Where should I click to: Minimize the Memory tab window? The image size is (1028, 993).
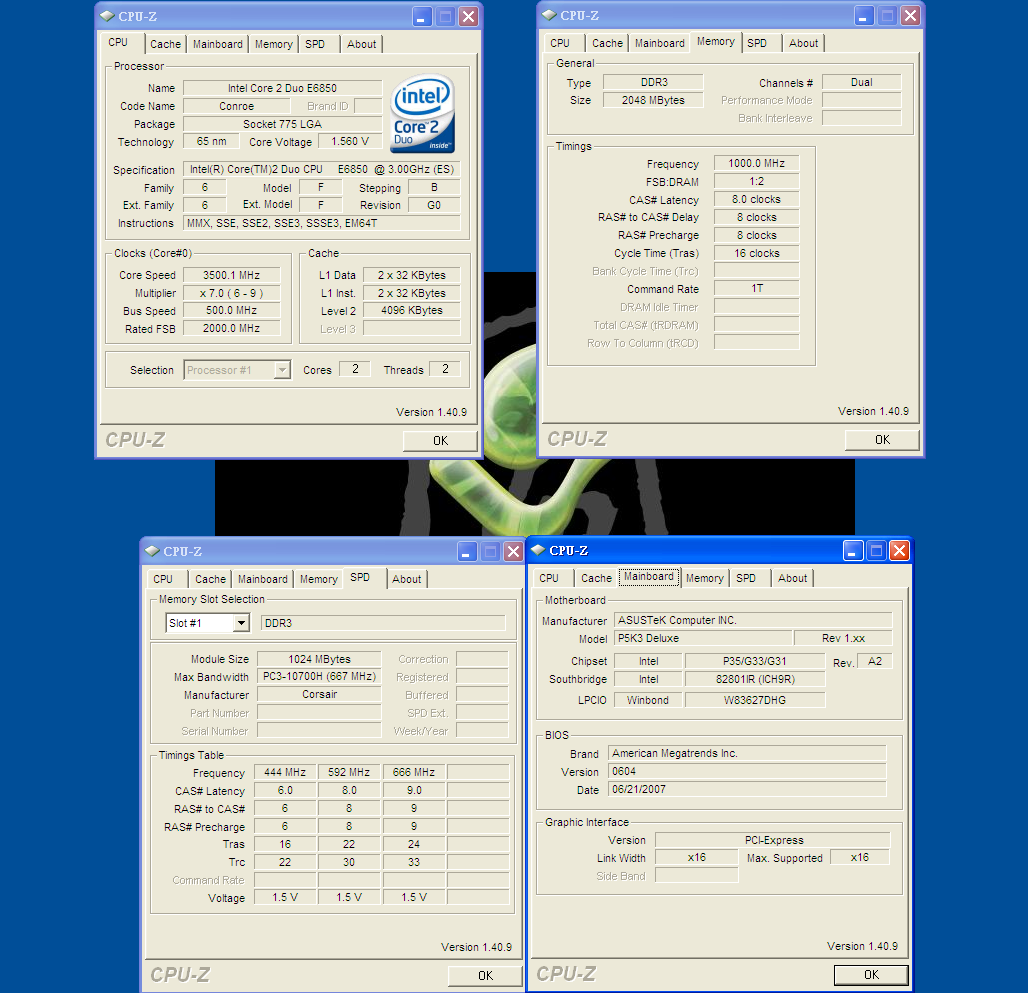coord(863,15)
